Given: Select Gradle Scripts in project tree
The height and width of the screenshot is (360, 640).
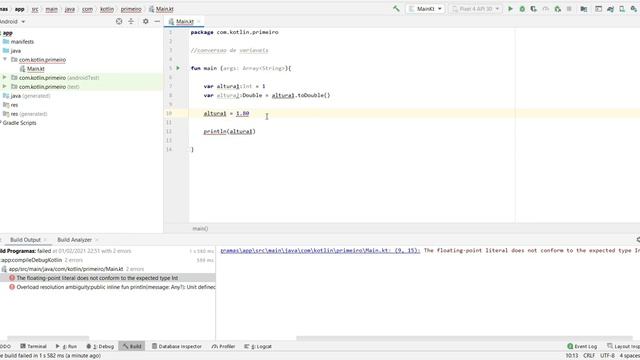Looking at the screenshot, I should pyautogui.click(x=19, y=123).
